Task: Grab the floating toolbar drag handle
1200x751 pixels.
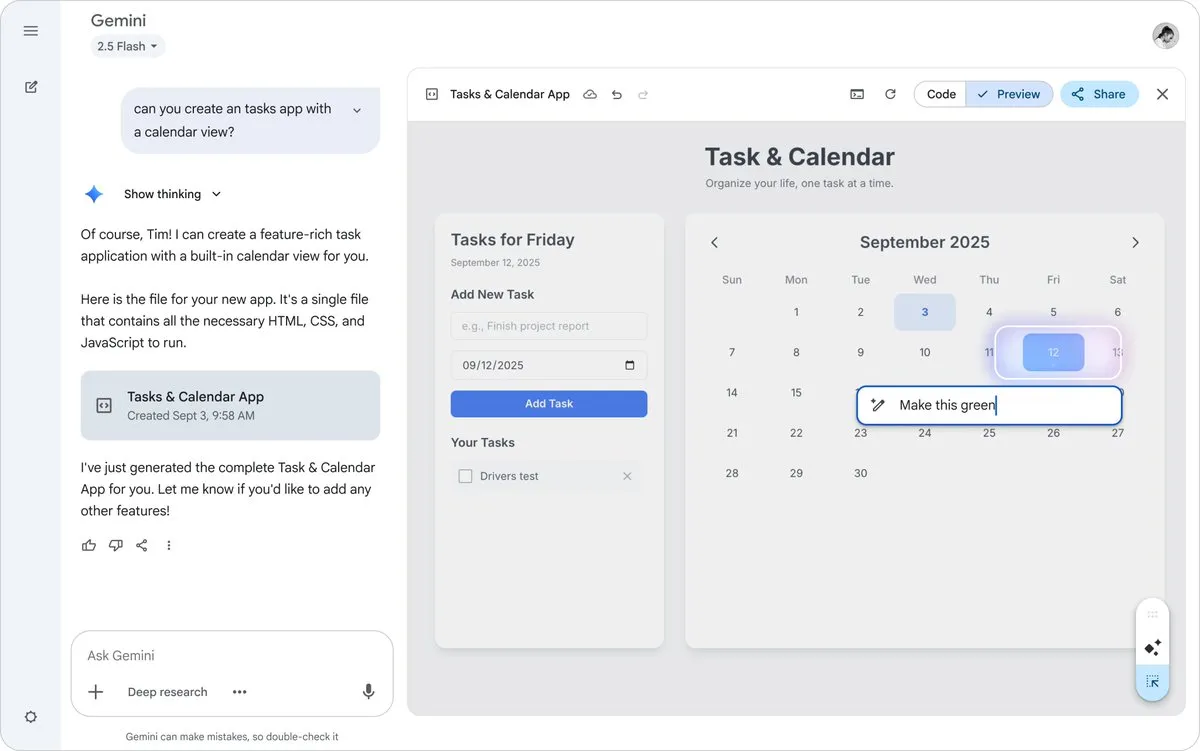Action: click(x=1152, y=615)
